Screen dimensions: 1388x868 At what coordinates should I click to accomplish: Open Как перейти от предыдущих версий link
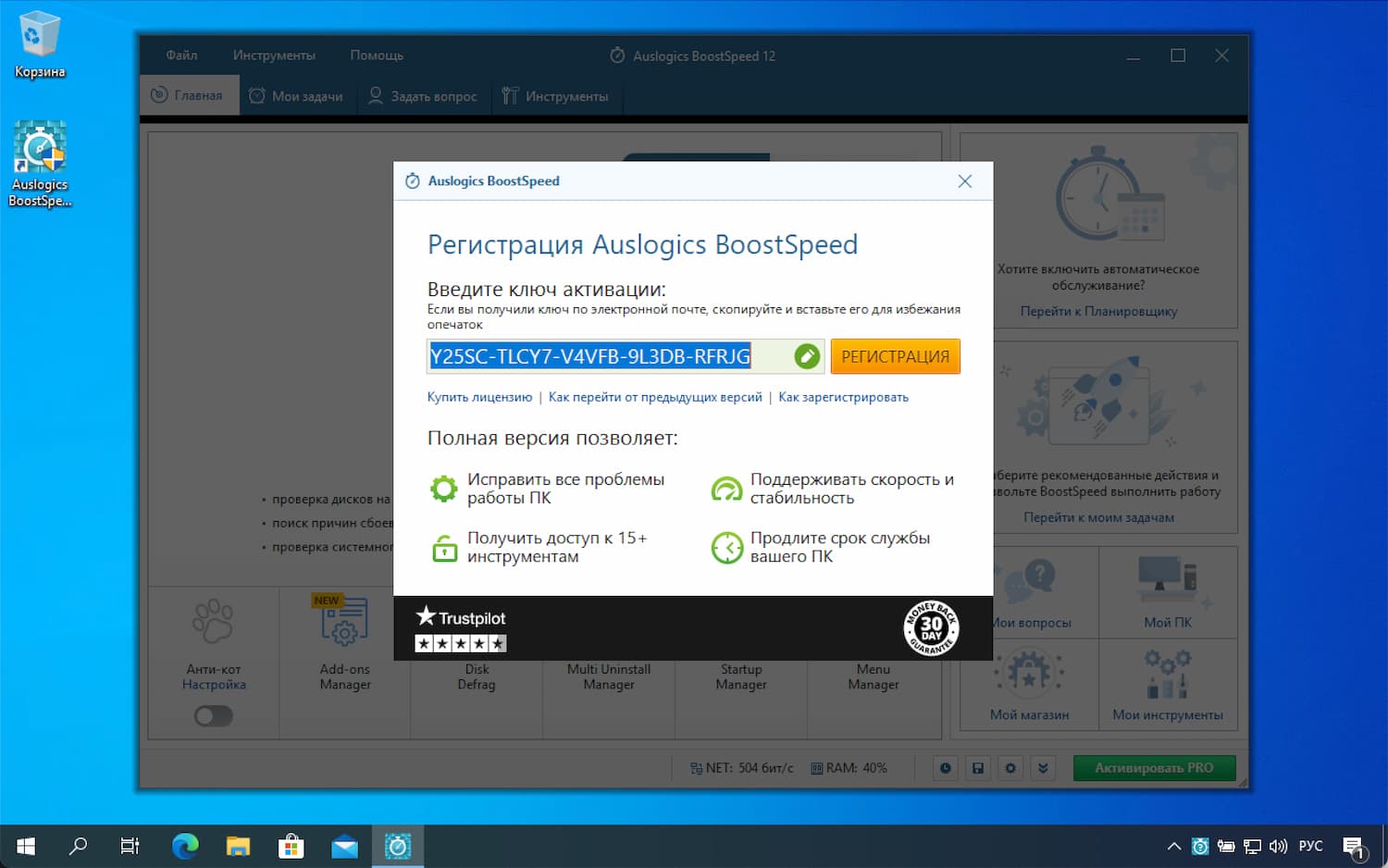point(655,397)
